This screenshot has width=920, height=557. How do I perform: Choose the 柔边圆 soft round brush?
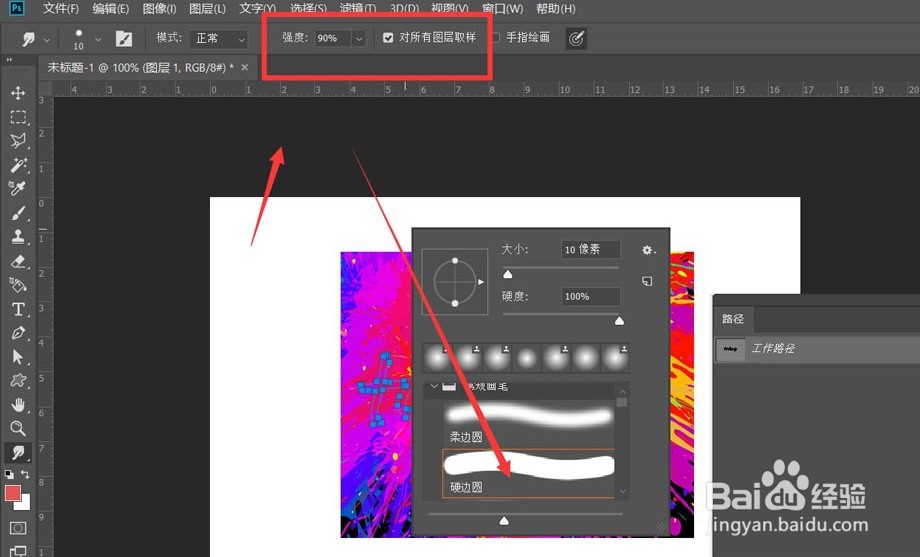[527, 423]
